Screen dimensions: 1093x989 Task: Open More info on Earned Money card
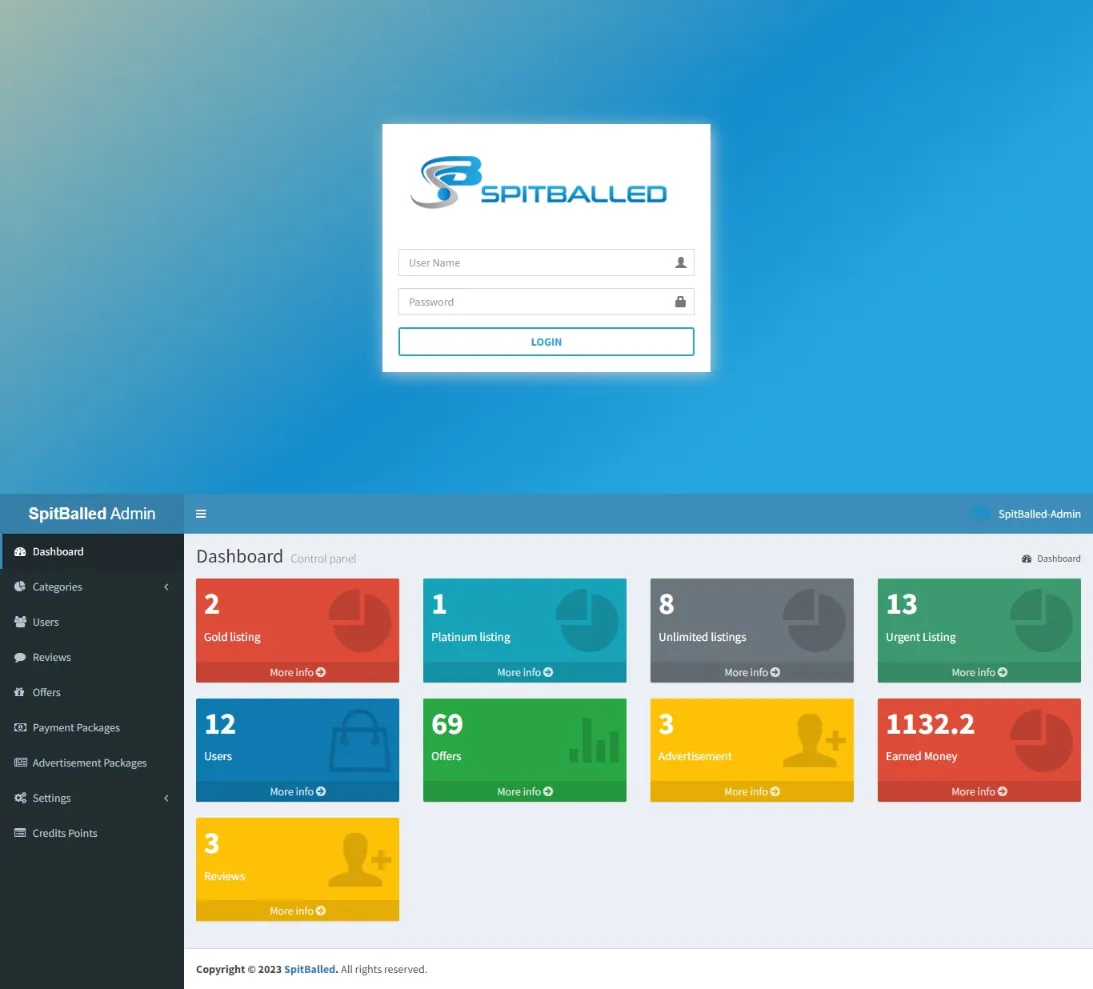[979, 792]
